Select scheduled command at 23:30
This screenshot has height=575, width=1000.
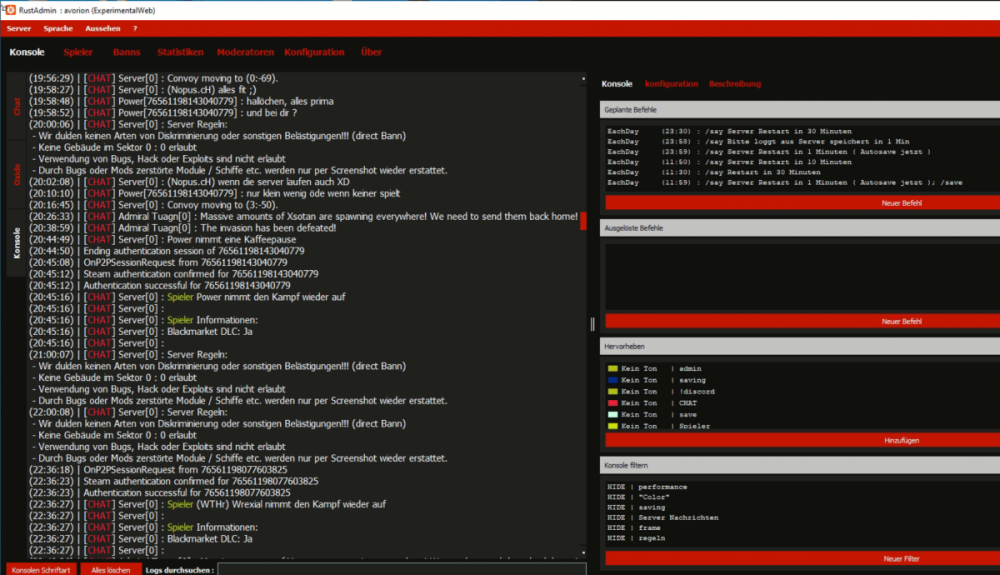(x=729, y=131)
